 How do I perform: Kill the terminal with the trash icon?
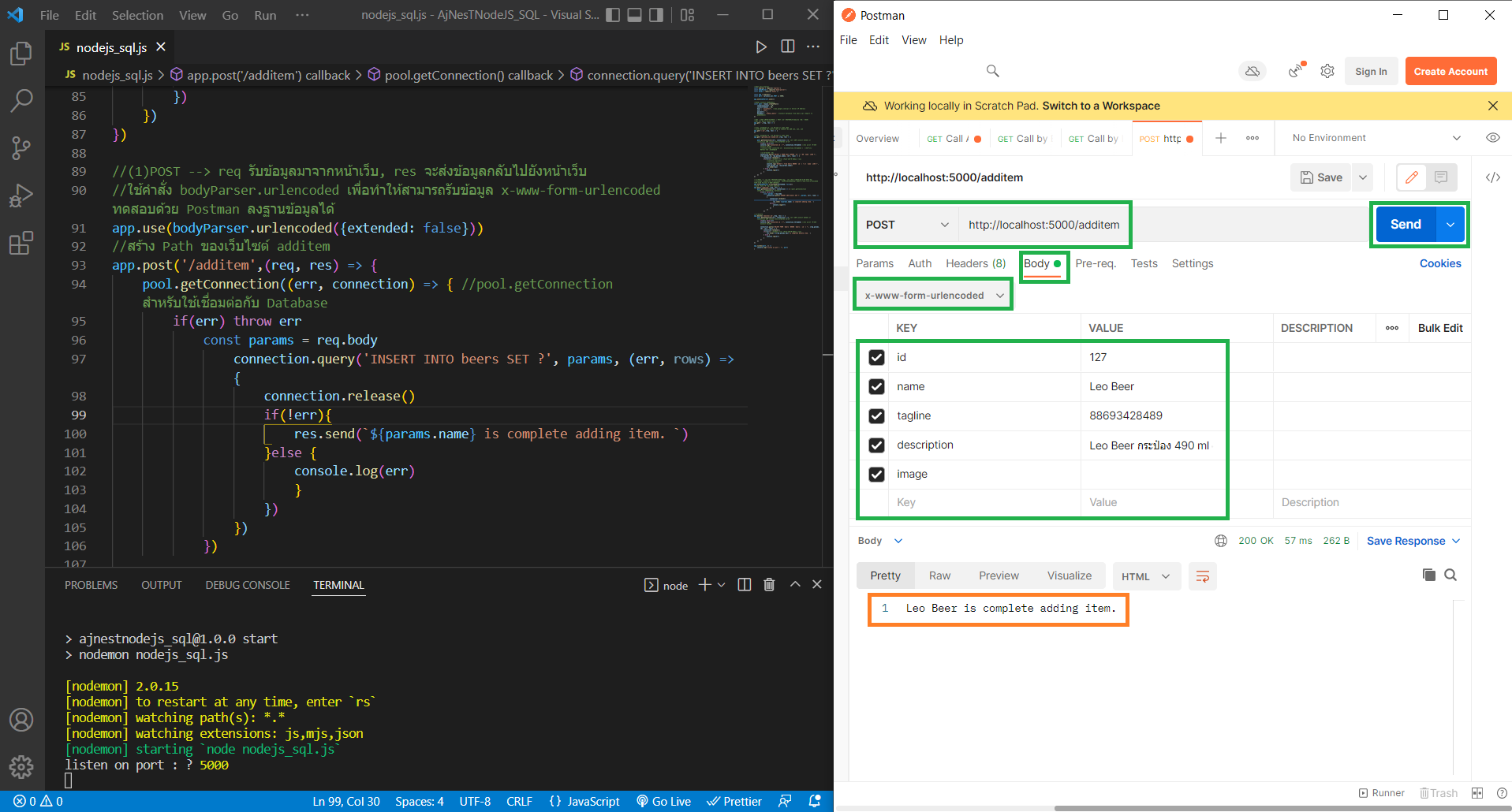[x=769, y=584]
